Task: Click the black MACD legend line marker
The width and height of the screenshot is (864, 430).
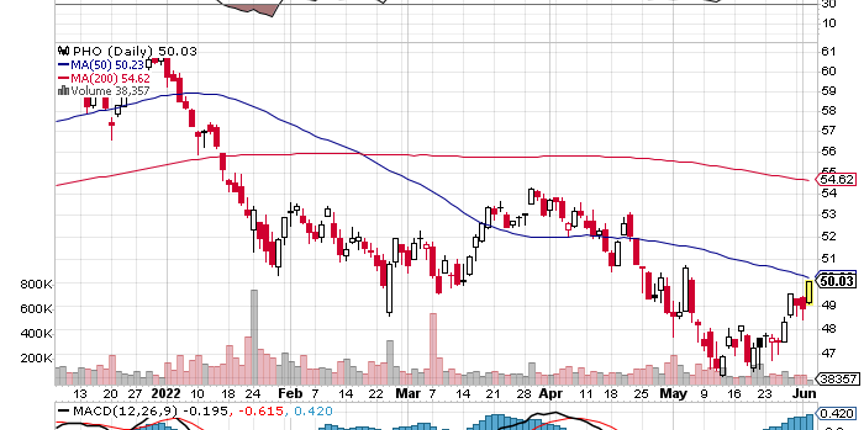Action: tap(63, 411)
